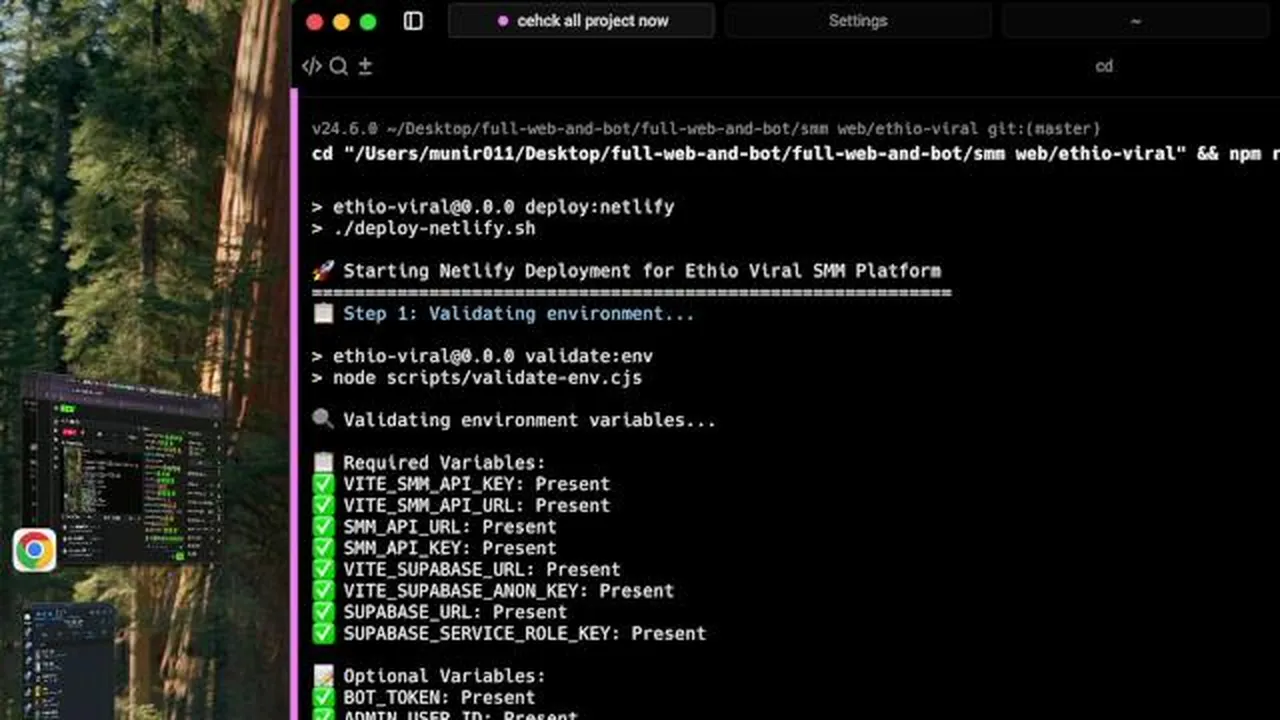This screenshot has height=720, width=1280.
Task: Click the purple status dot on the first tab
Action: [502, 21]
